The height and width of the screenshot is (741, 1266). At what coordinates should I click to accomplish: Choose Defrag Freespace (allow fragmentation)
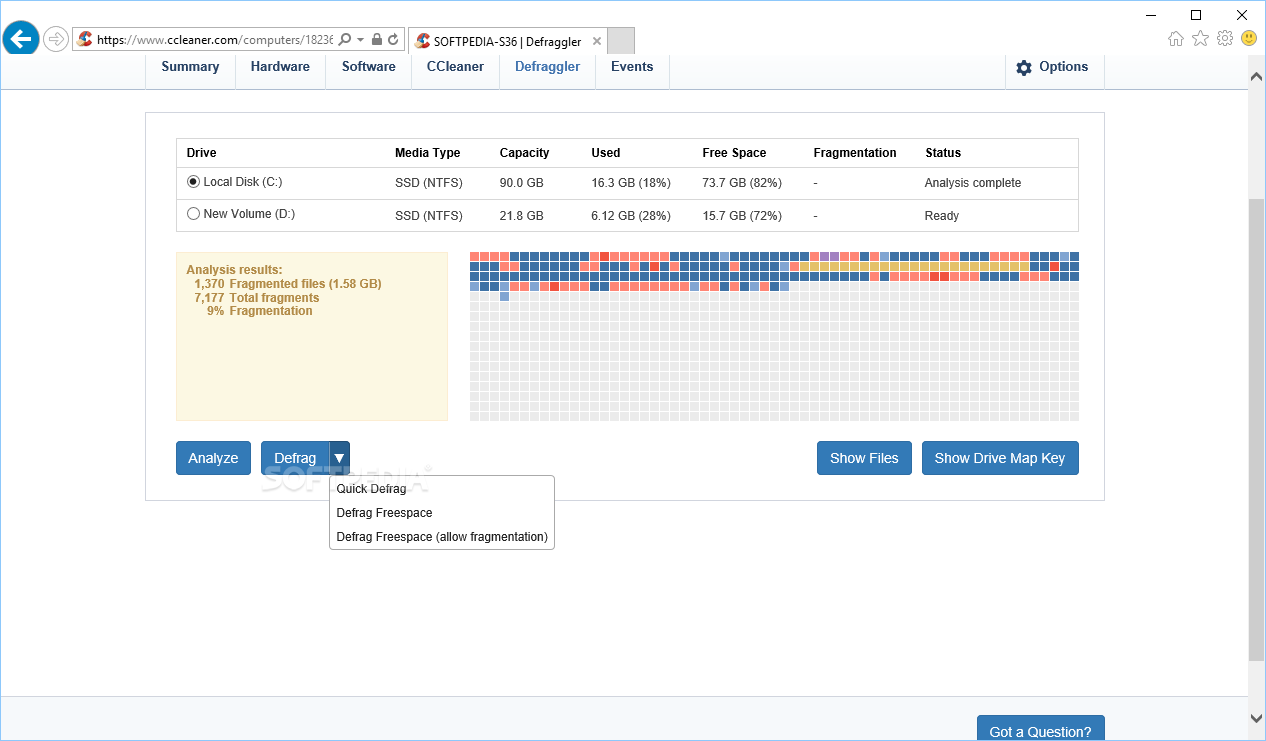tap(442, 537)
